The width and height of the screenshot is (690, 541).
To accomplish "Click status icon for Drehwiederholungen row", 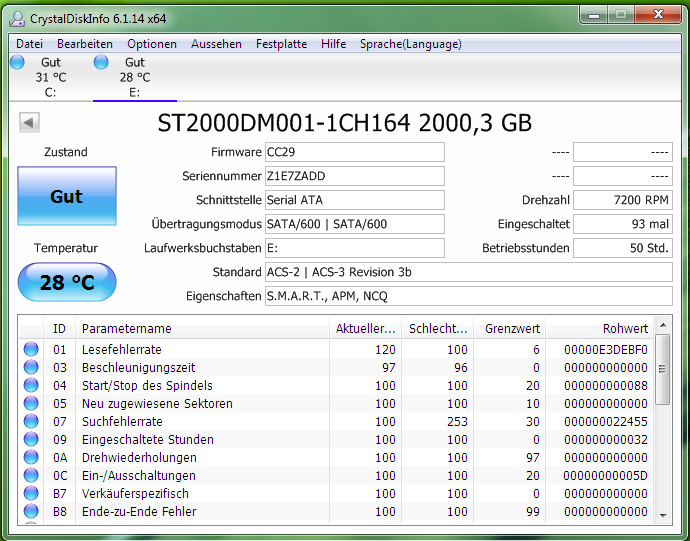I will 31,457.
